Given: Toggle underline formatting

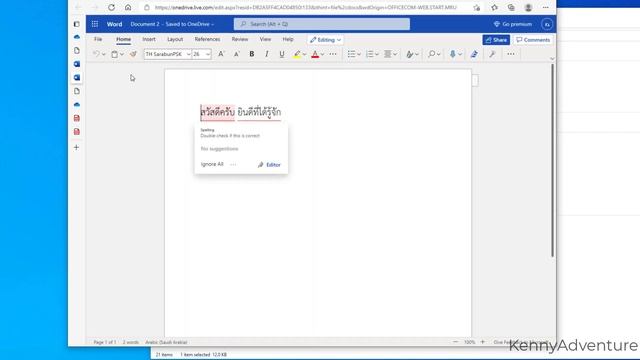Looking at the screenshot, I should click(282, 54).
